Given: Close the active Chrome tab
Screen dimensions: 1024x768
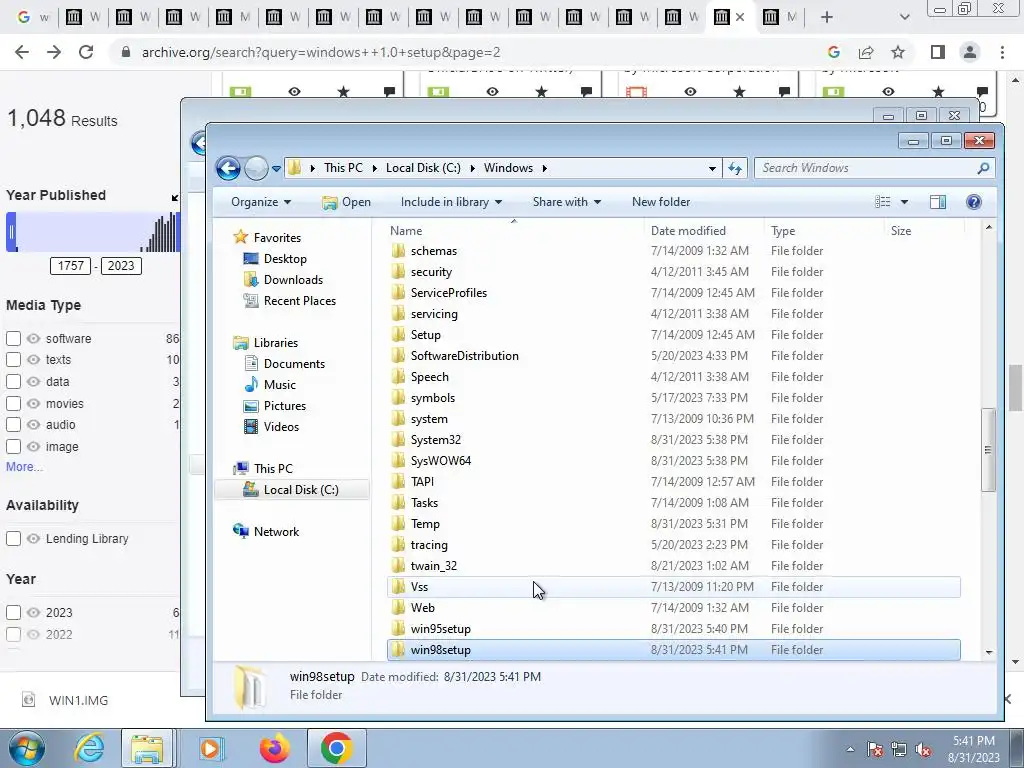Looking at the screenshot, I should pyautogui.click(x=740, y=17).
